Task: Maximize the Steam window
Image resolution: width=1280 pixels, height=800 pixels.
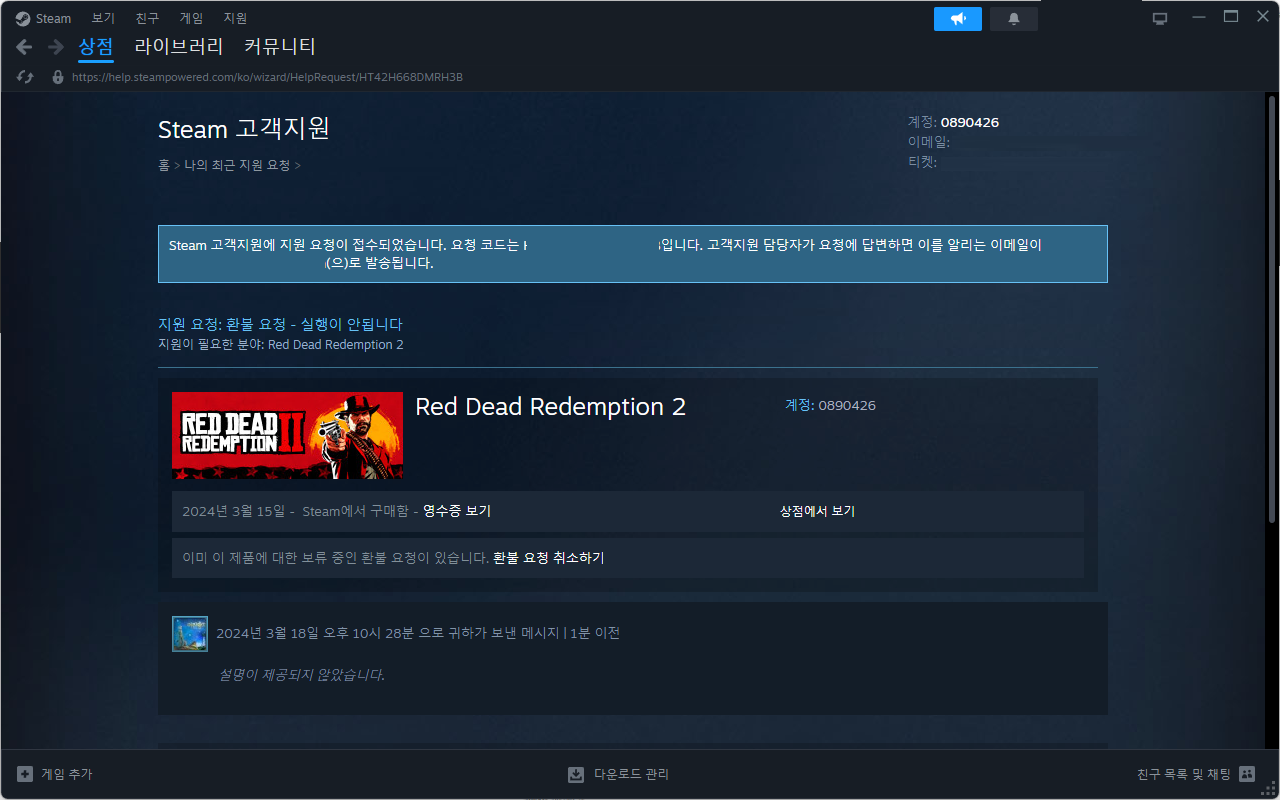Action: [1231, 17]
